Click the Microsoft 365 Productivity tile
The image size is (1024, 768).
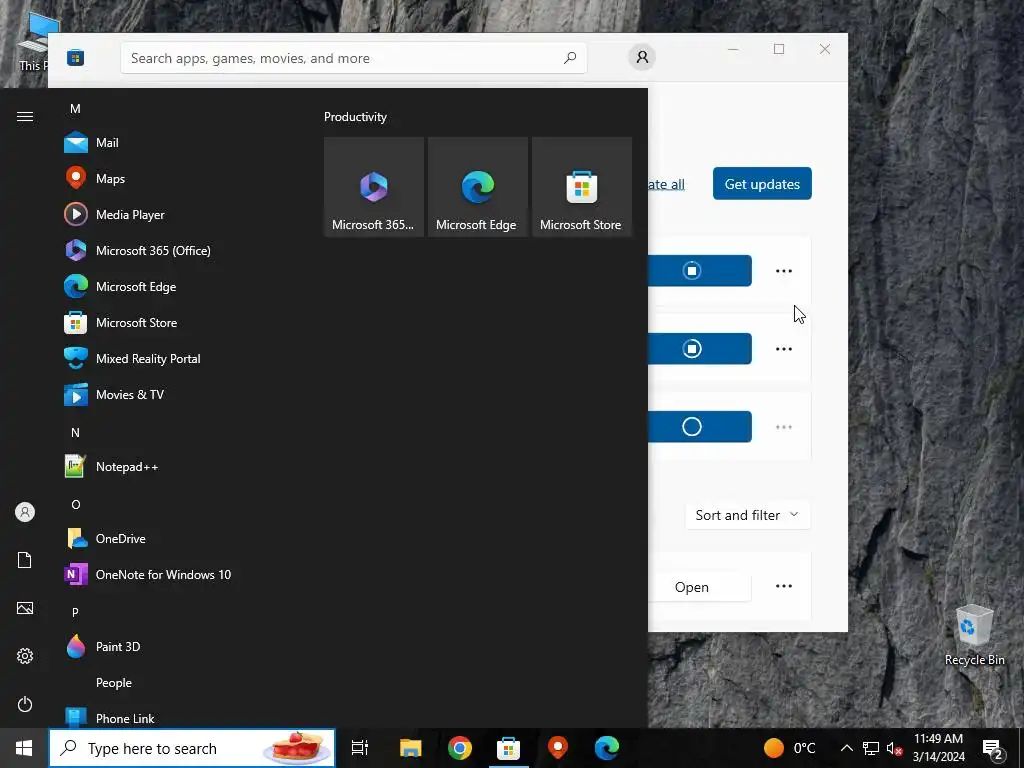coord(374,187)
